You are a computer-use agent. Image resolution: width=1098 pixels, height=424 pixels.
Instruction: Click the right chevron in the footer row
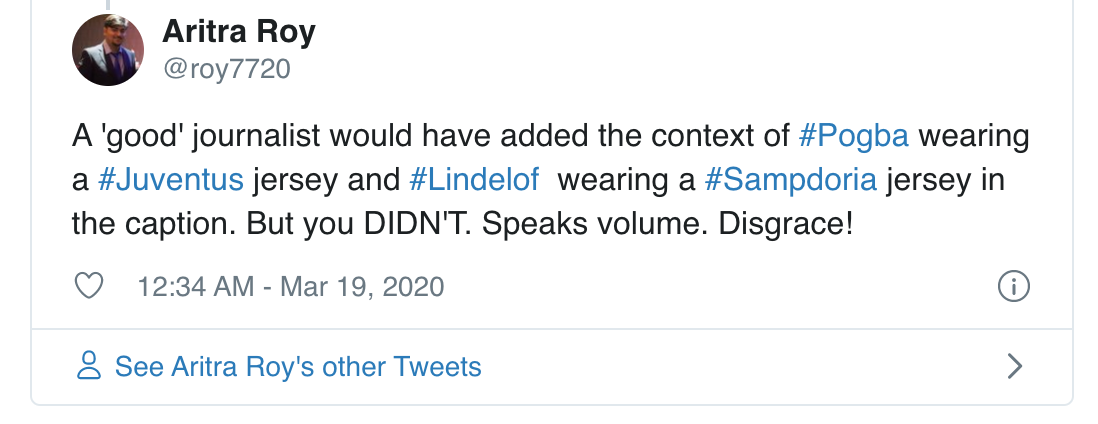coord(1014,366)
